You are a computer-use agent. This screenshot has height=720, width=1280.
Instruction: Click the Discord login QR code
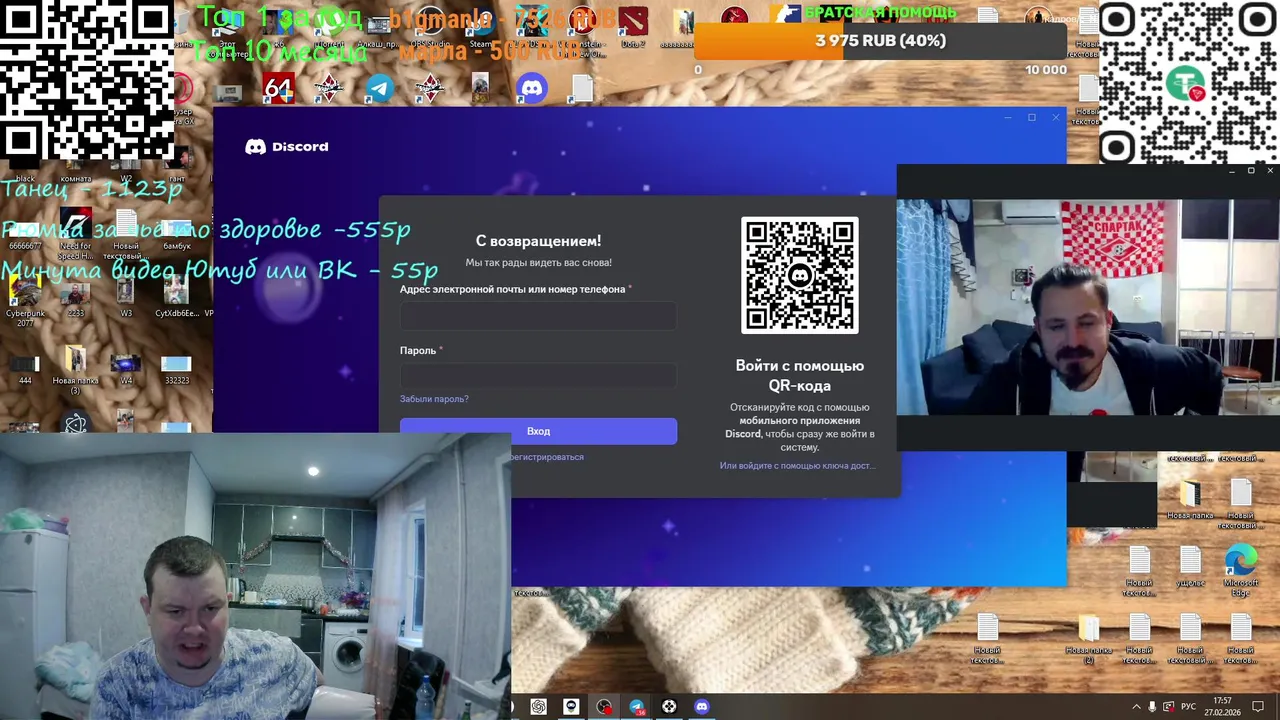point(799,275)
